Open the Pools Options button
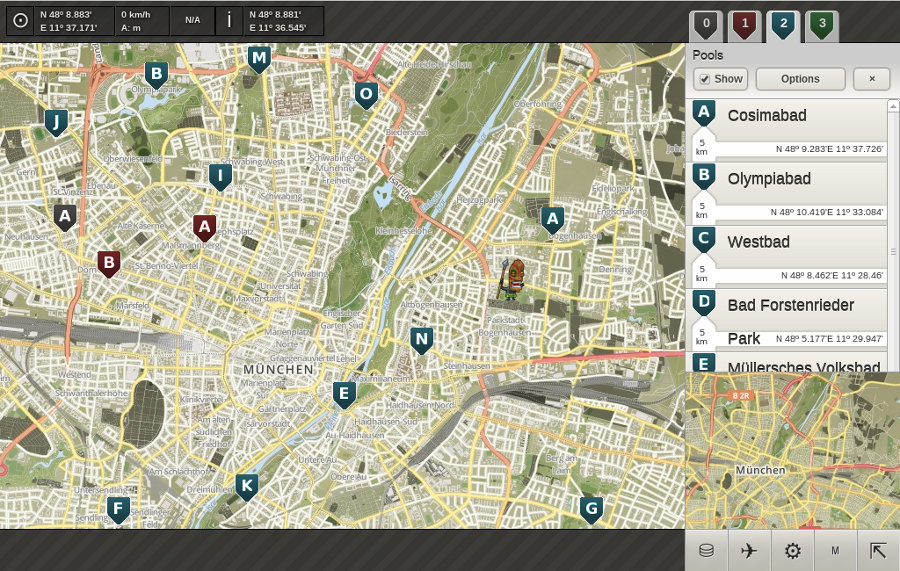This screenshot has width=900, height=571. coord(800,79)
